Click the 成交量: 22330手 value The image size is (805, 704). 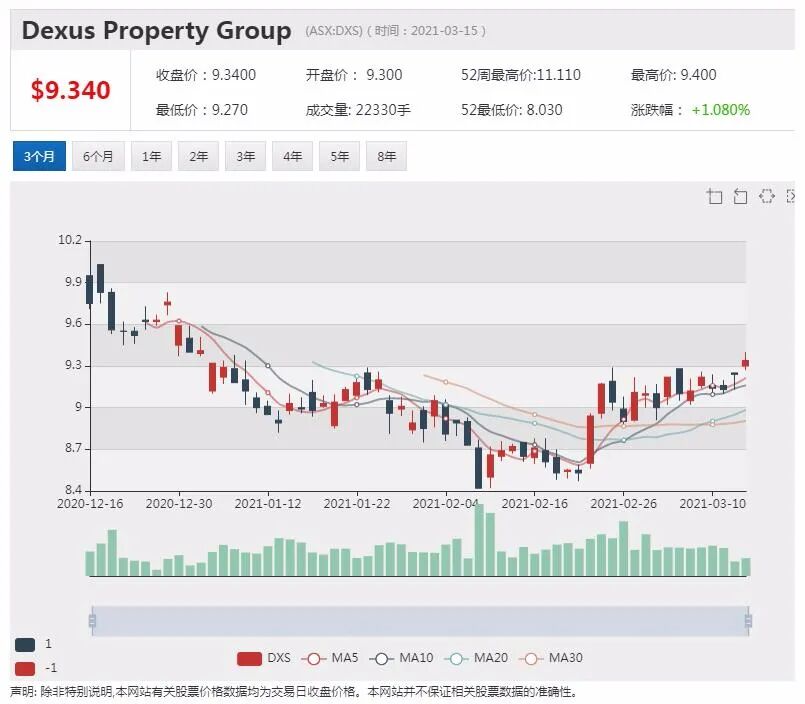pyautogui.click(x=358, y=110)
